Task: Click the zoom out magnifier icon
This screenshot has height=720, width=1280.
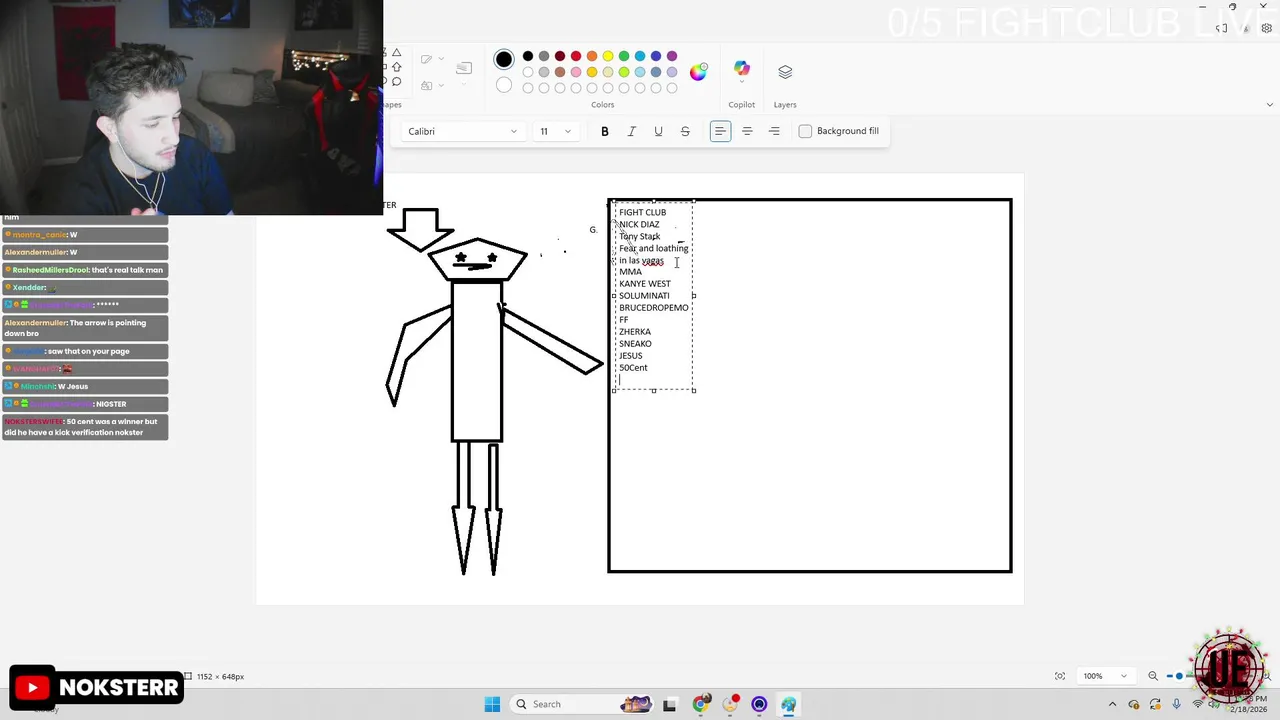Action: [x=1153, y=676]
